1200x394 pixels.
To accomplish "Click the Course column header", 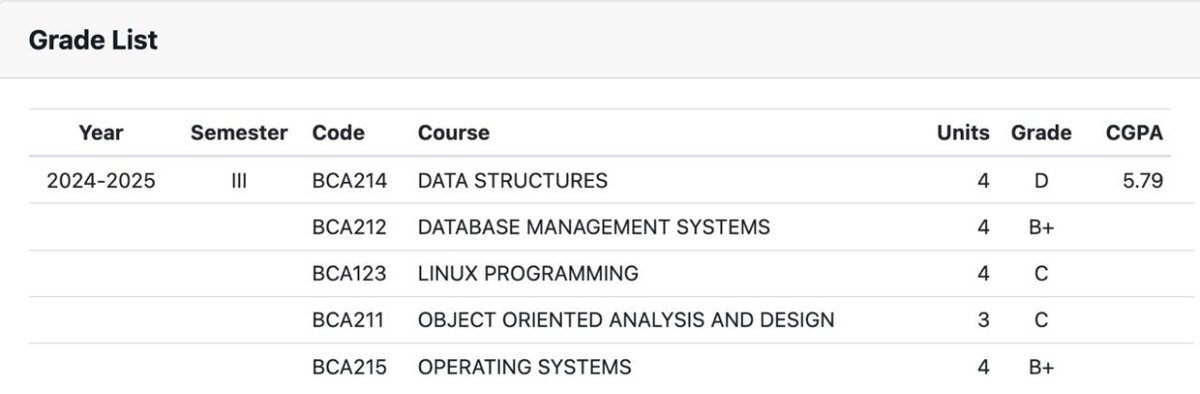I will [x=454, y=132].
